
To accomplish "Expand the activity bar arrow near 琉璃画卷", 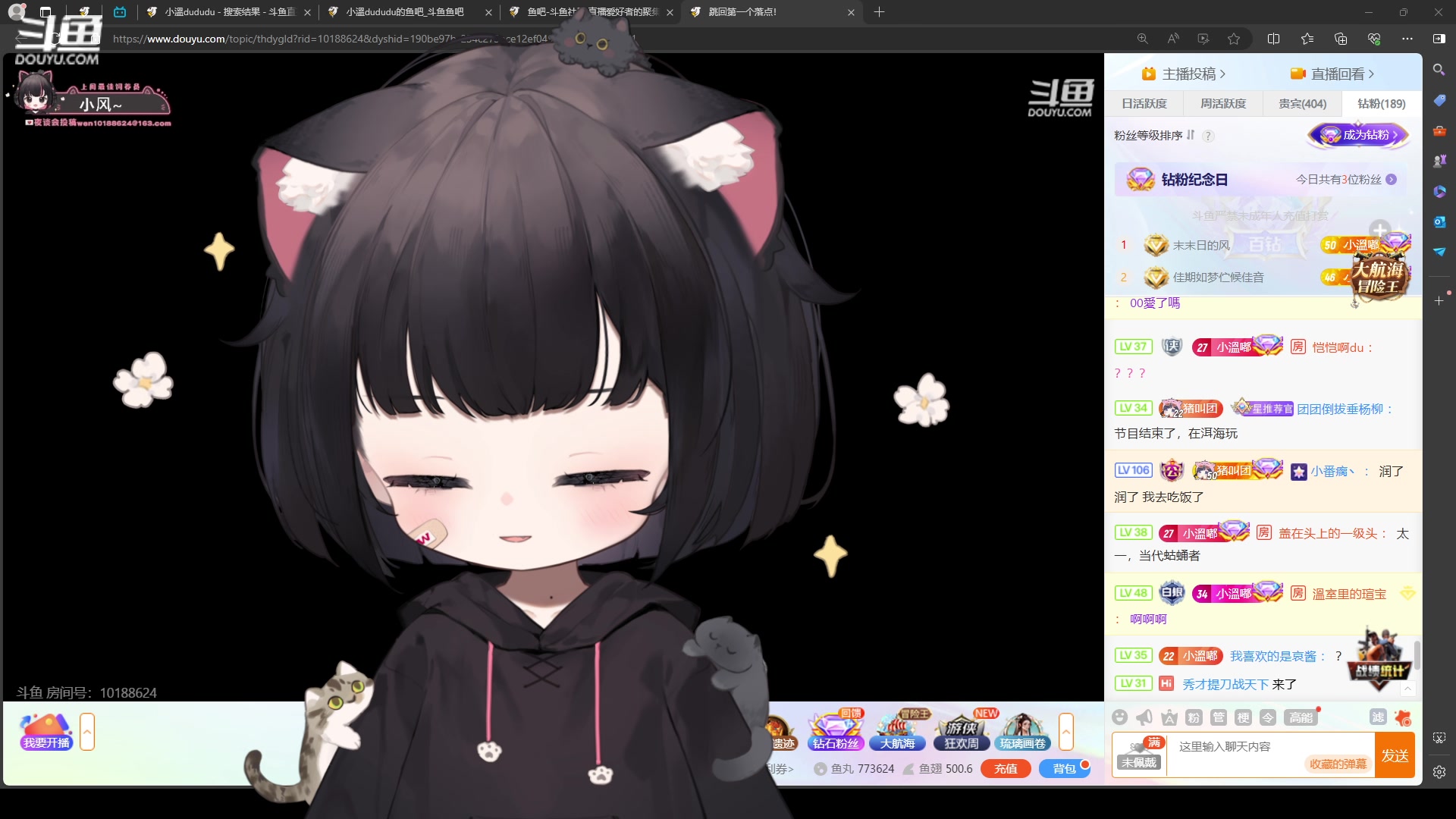I will click(1066, 732).
